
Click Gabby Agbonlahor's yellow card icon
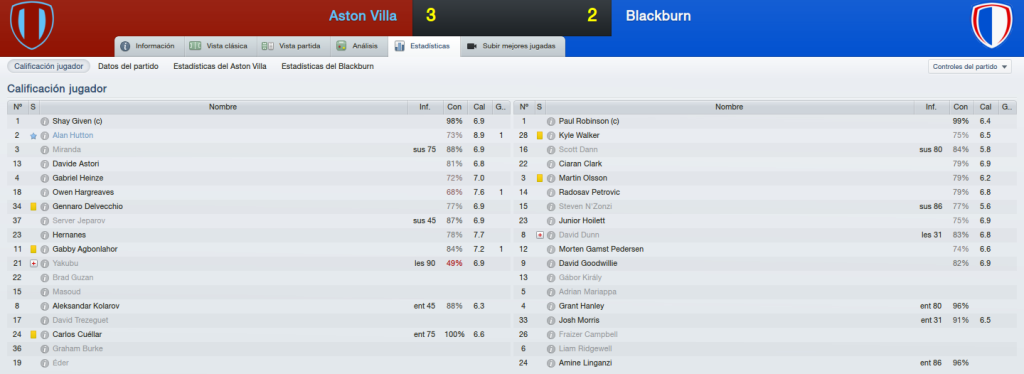click(x=33, y=249)
